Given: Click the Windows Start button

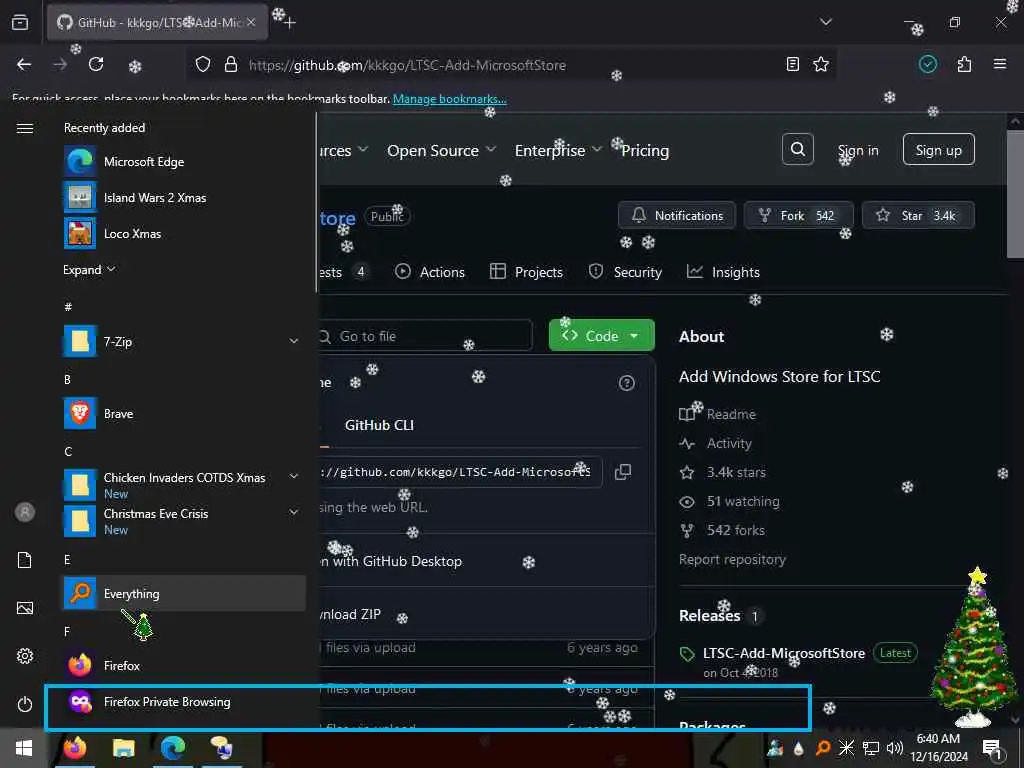Looking at the screenshot, I should 24,748.
